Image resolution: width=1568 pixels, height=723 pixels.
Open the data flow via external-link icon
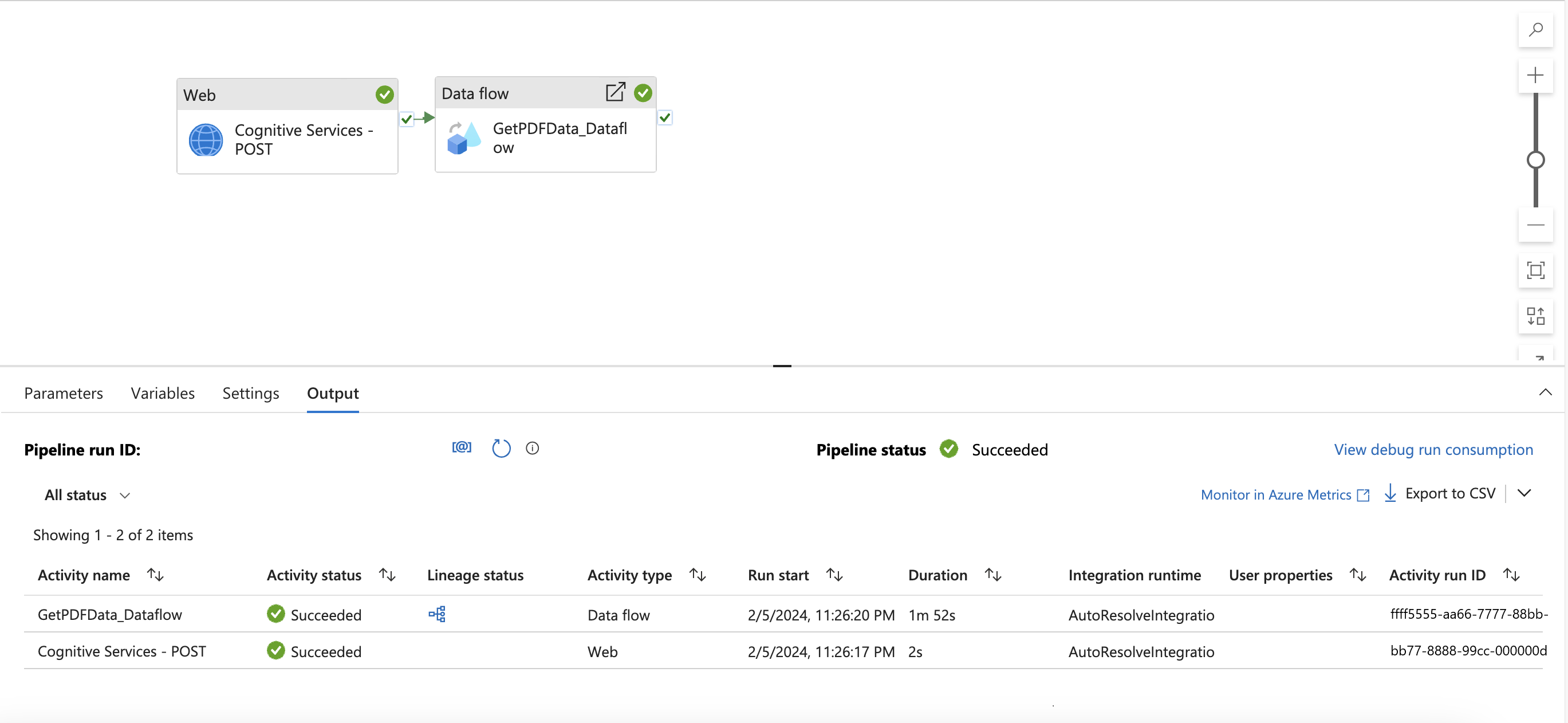pos(615,92)
